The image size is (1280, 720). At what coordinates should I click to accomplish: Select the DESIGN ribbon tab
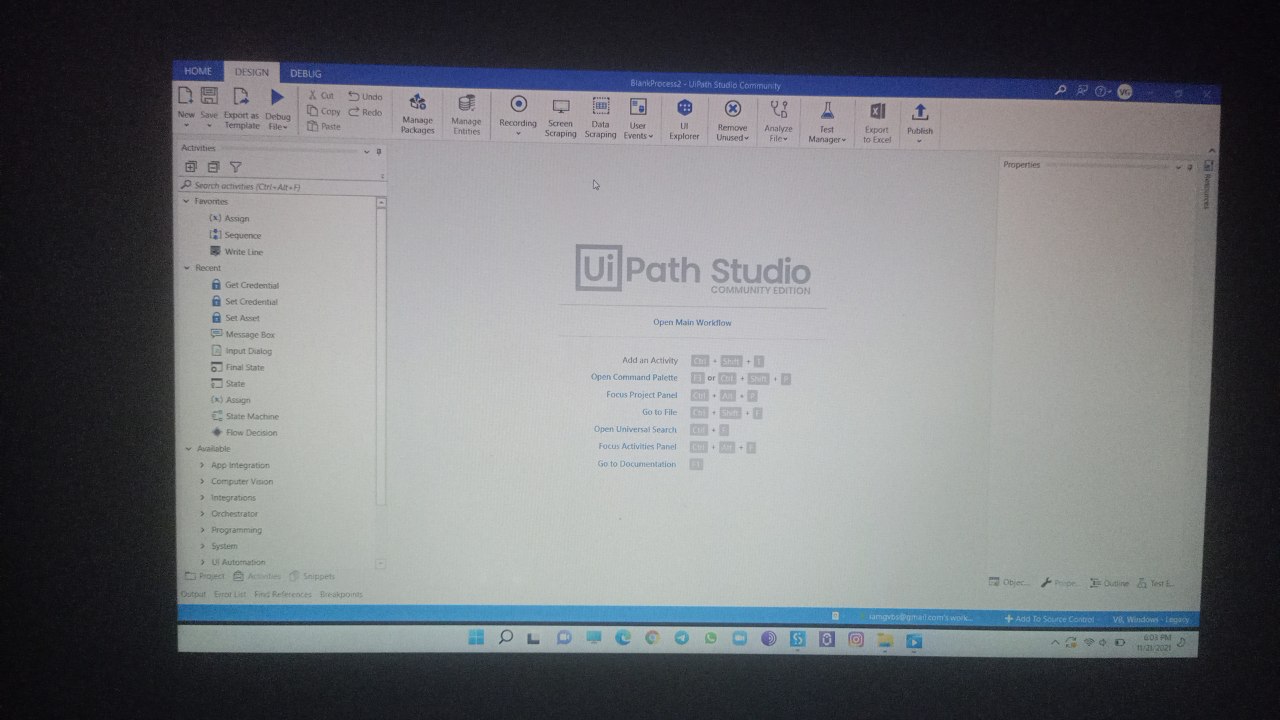coord(252,73)
